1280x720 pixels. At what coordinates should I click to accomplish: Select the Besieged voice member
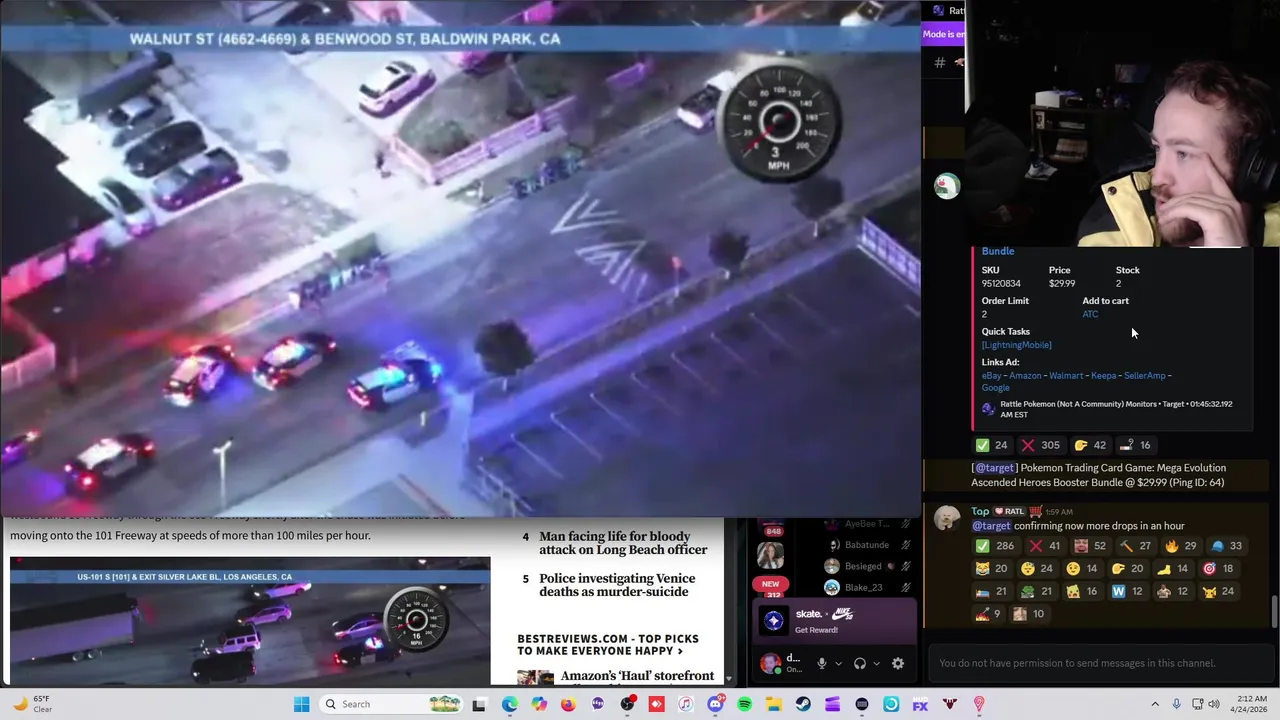coord(862,566)
